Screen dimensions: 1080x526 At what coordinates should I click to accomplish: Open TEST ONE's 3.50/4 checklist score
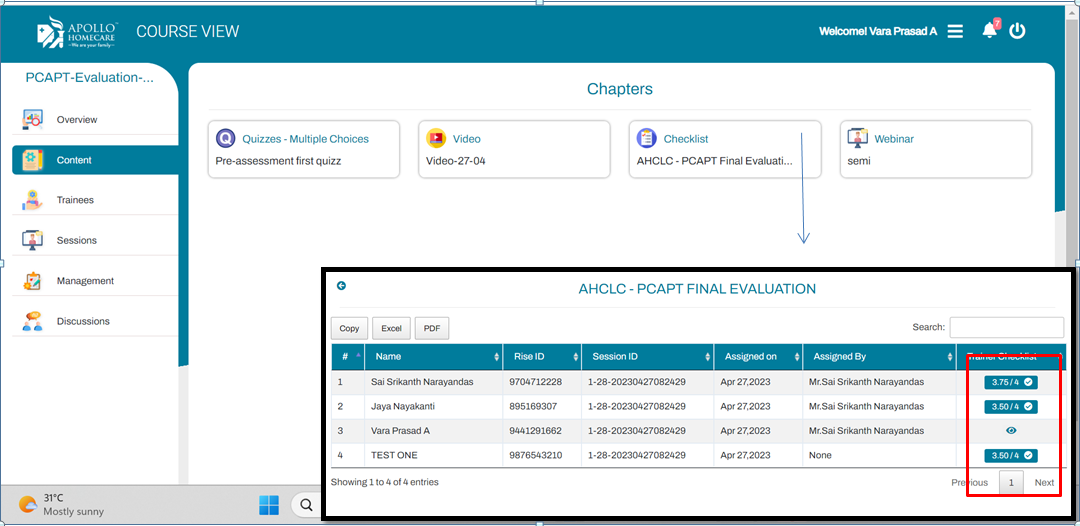pos(1011,456)
